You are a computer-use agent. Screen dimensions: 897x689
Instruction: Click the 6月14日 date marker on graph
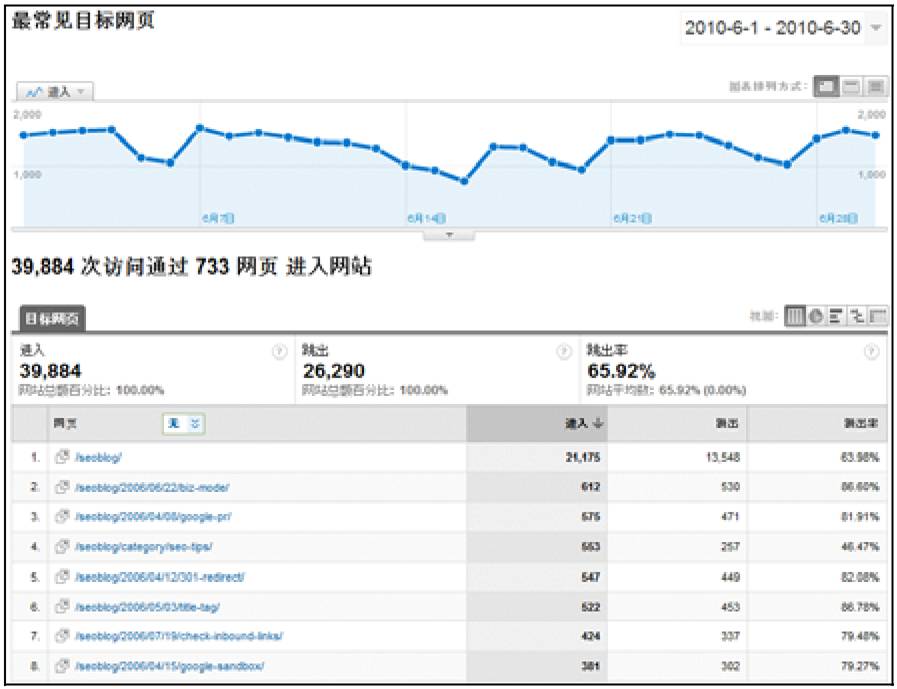point(426,218)
